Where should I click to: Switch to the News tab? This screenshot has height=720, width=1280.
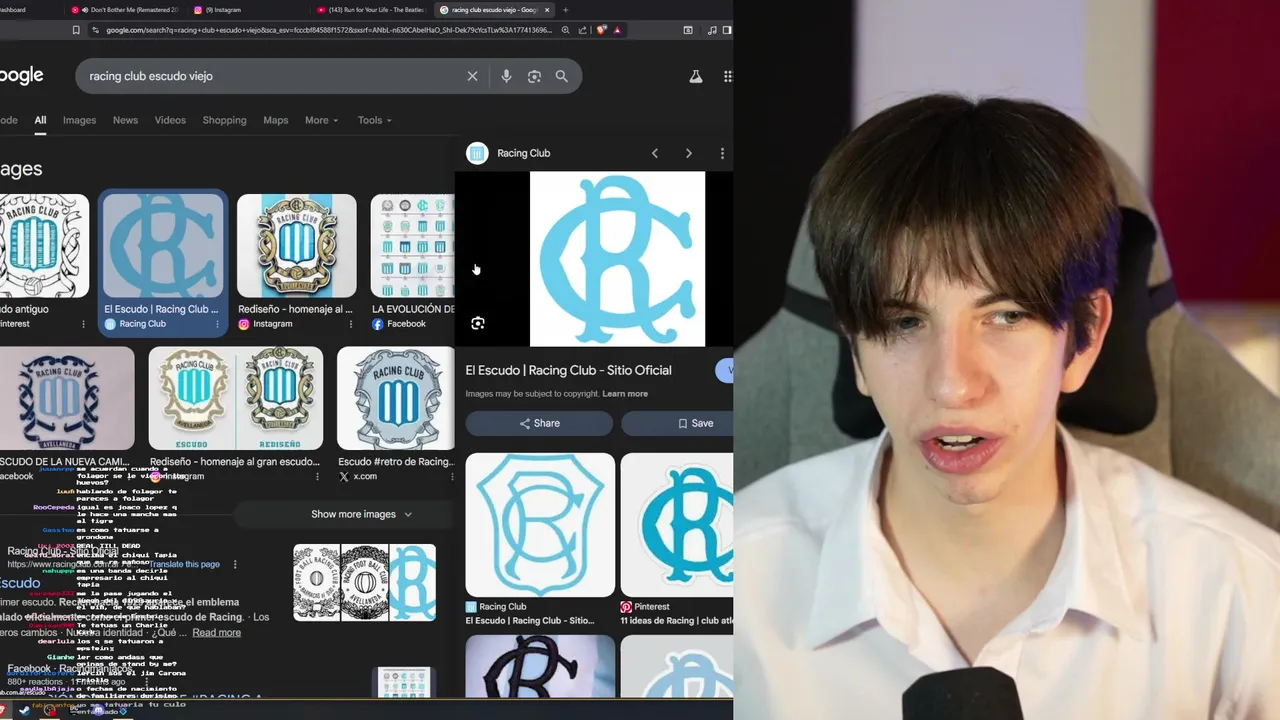click(x=125, y=120)
